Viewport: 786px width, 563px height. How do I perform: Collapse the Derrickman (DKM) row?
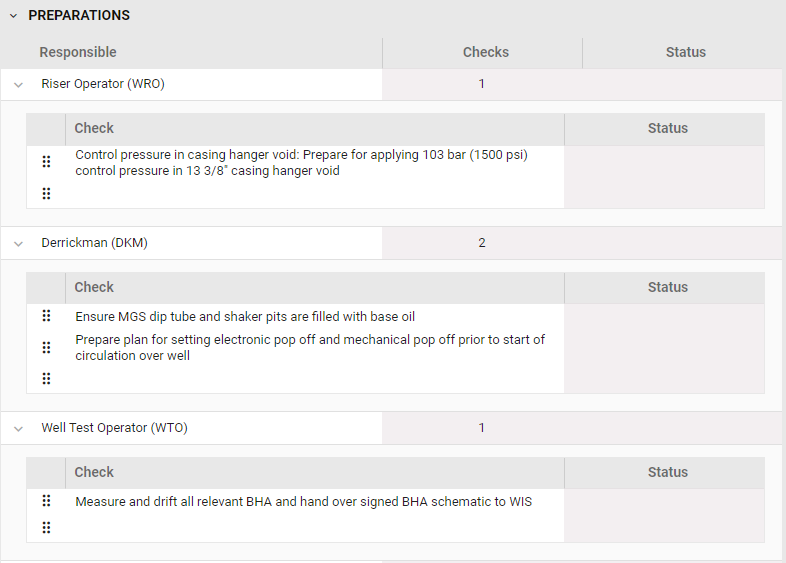point(18,244)
